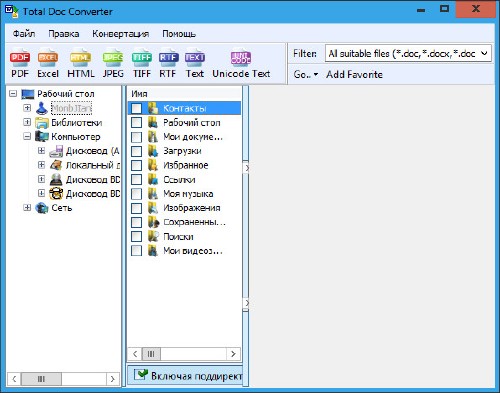Screen dimensions: 500x393
Task: Tick the Загрузки folder checkbox
Action: coord(136,151)
